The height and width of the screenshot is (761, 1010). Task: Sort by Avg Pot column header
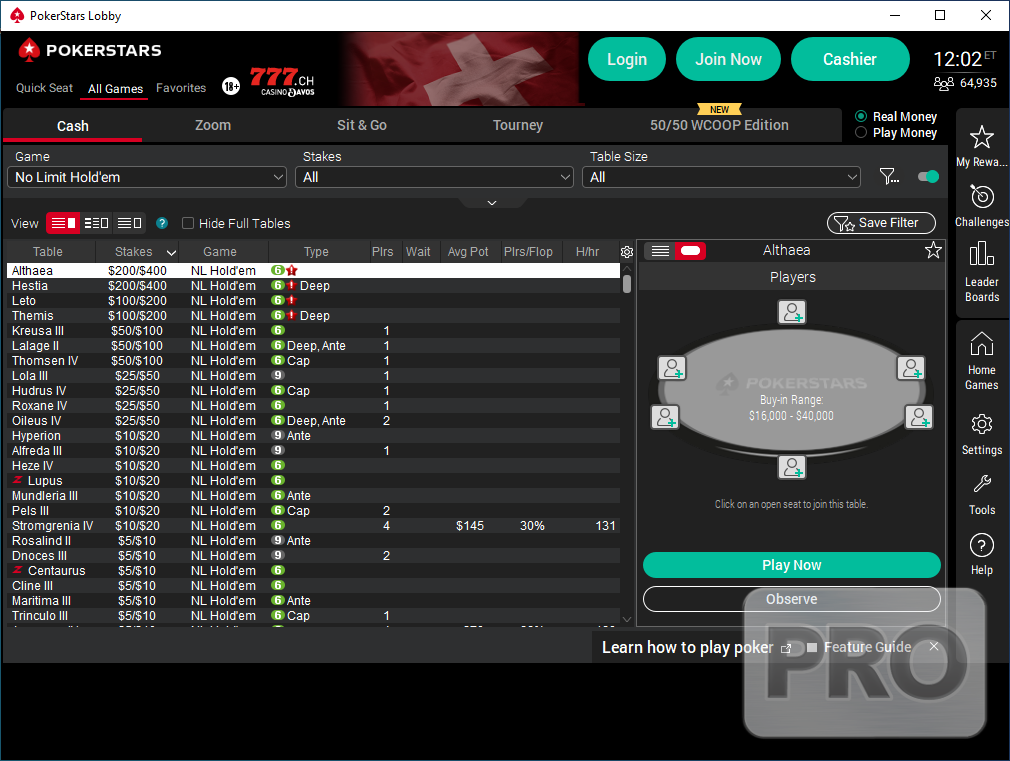[468, 252]
